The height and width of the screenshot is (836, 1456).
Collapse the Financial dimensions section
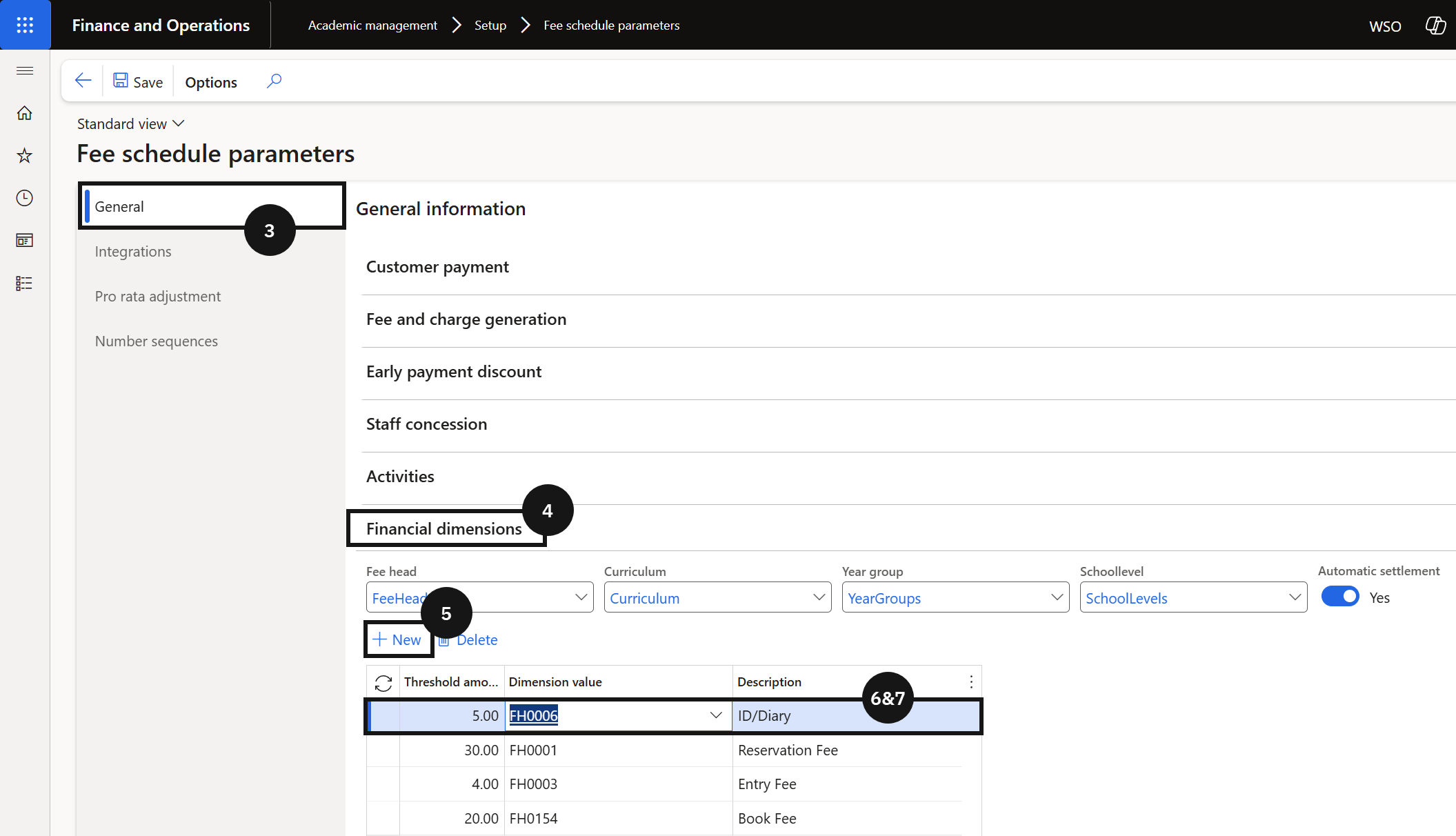pos(444,529)
